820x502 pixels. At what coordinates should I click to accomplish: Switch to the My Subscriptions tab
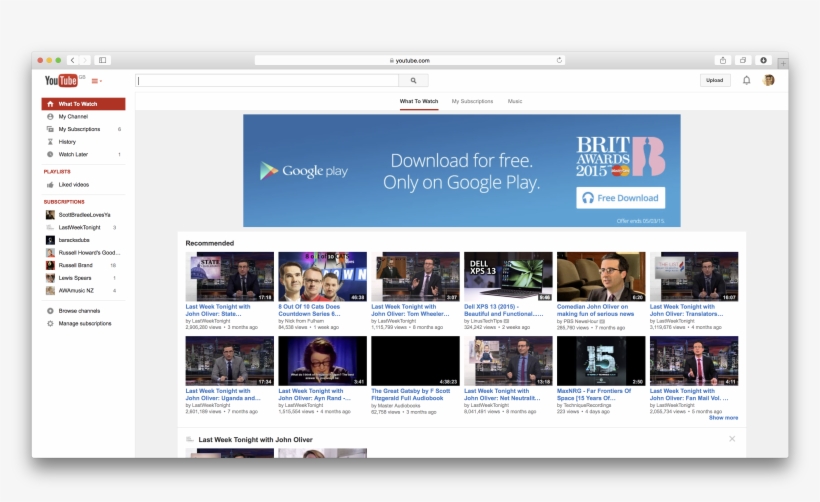pyautogui.click(x=472, y=101)
